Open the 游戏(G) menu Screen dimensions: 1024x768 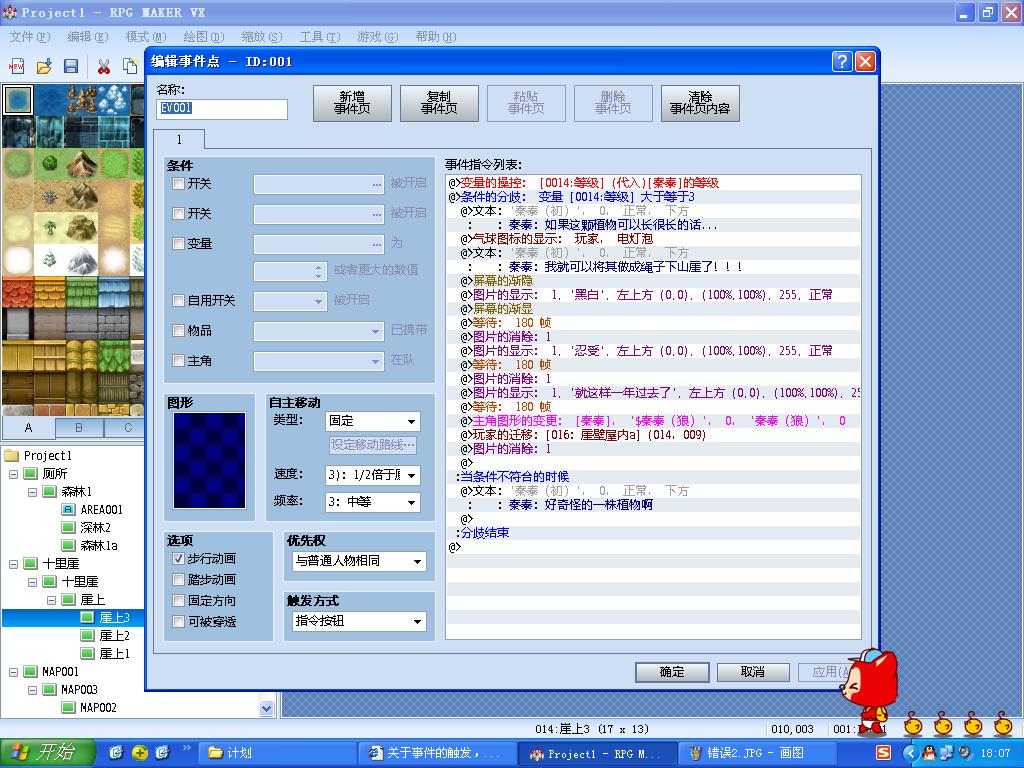pyautogui.click(x=377, y=37)
